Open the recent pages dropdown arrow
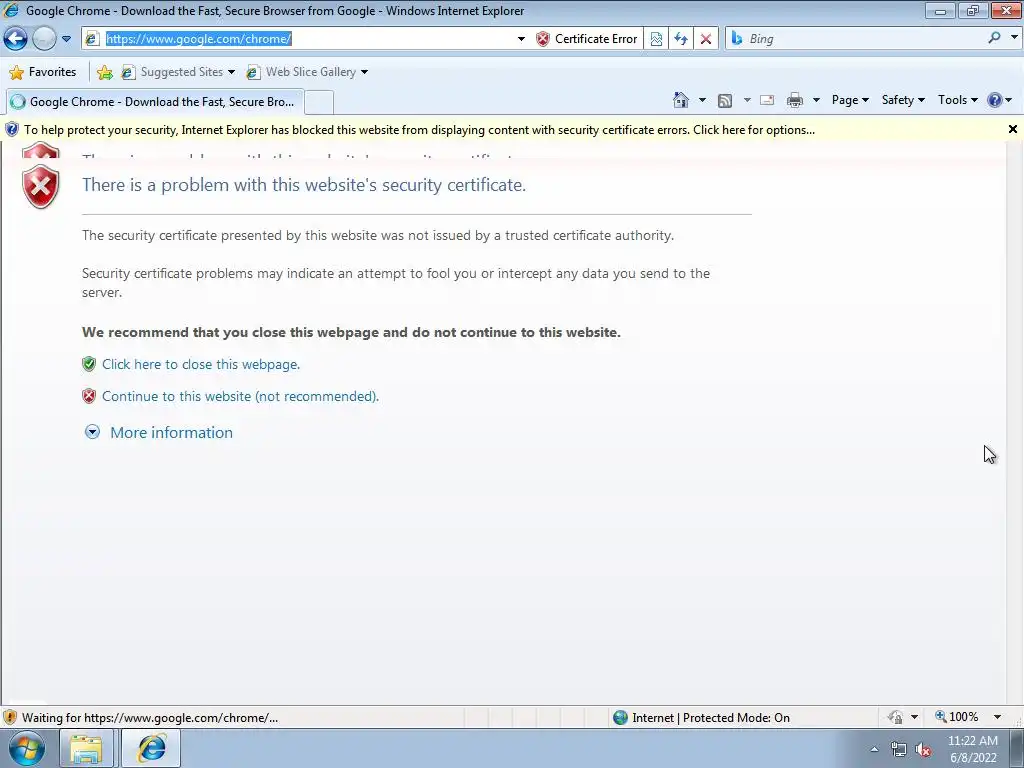Screen dimensions: 1024x768 [x=66, y=39]
